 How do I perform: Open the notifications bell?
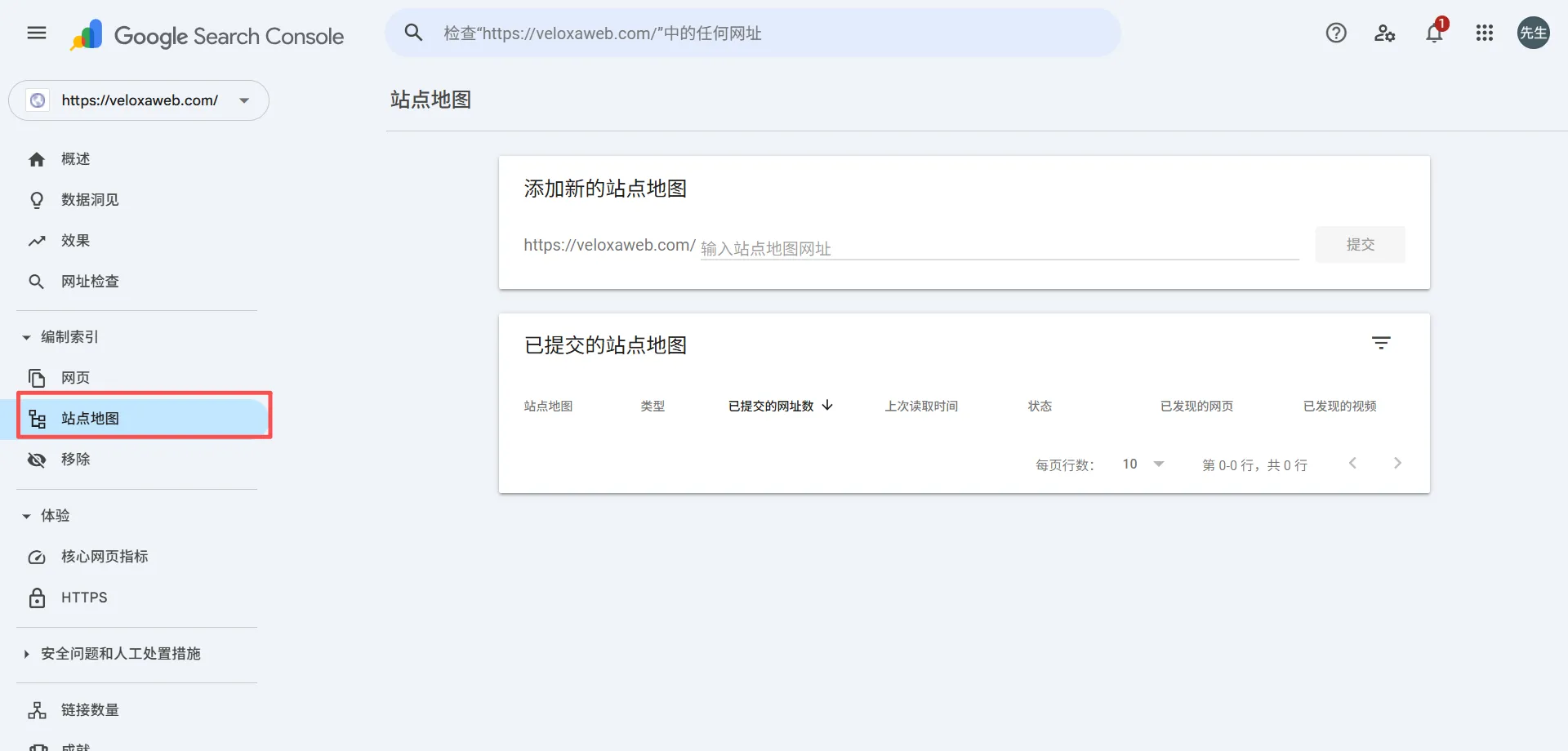point(1434,34)
